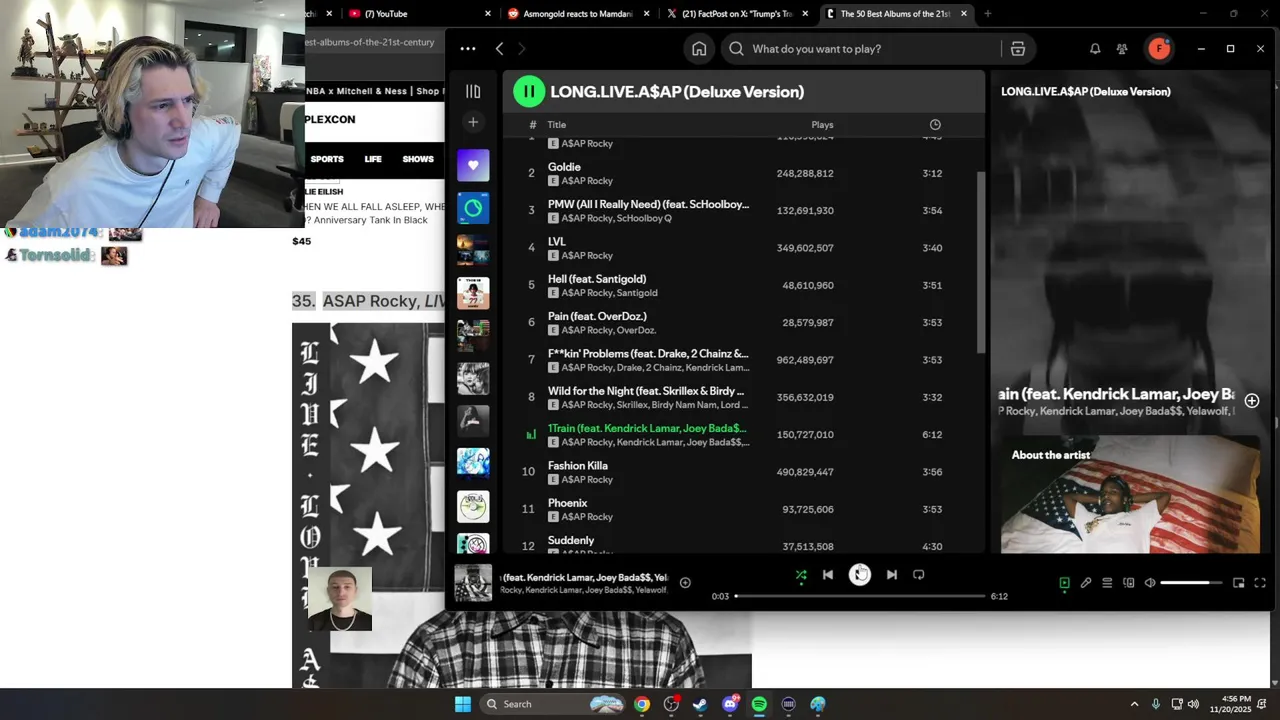Screen dimensions: 1280x720
Task: Open Browse icon in Spotify search bar
Action: 1017,49
